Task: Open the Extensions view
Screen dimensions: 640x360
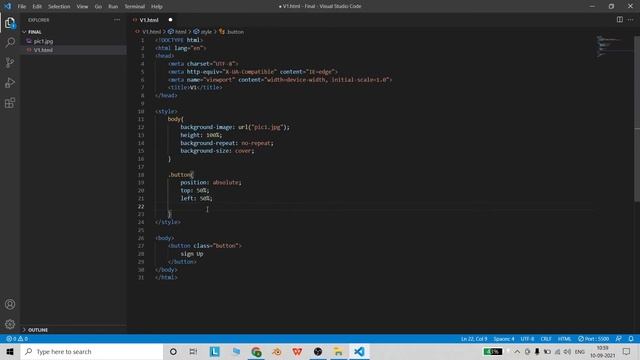Action: coord(10,102)
